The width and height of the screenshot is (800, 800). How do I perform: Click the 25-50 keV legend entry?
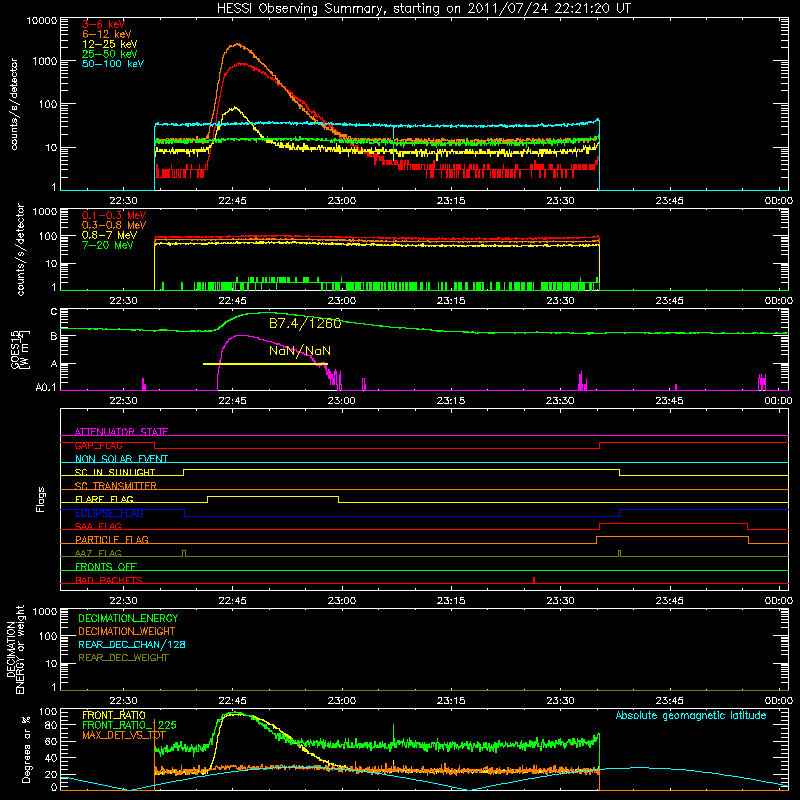click(x=109, y=54)
